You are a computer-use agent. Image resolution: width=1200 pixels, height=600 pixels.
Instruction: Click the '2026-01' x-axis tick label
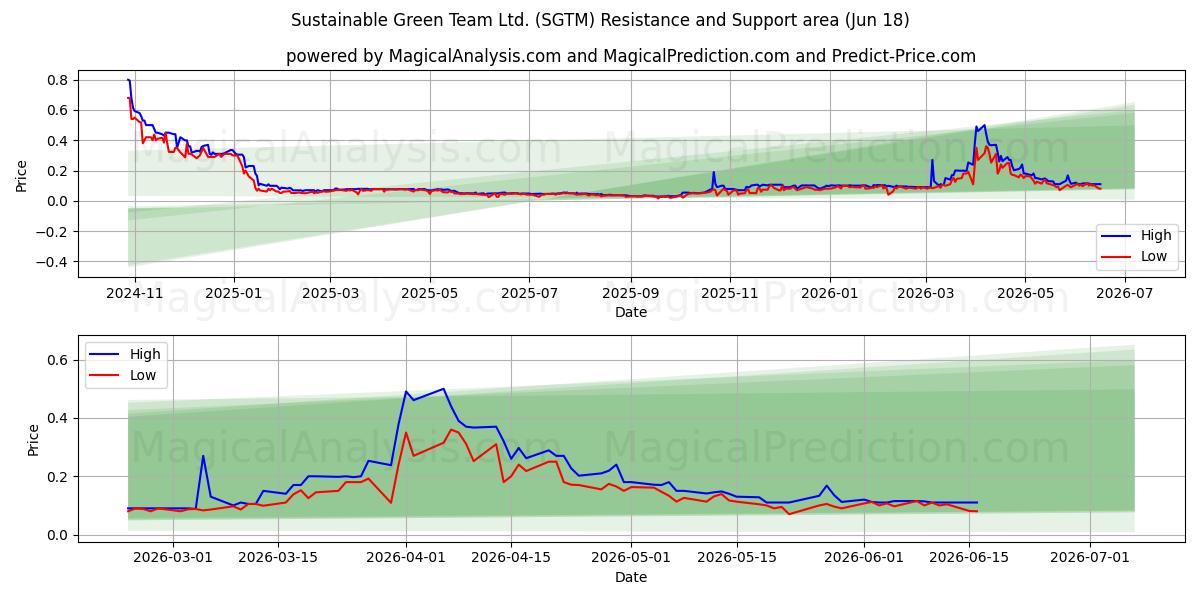[x=830, y=293]
